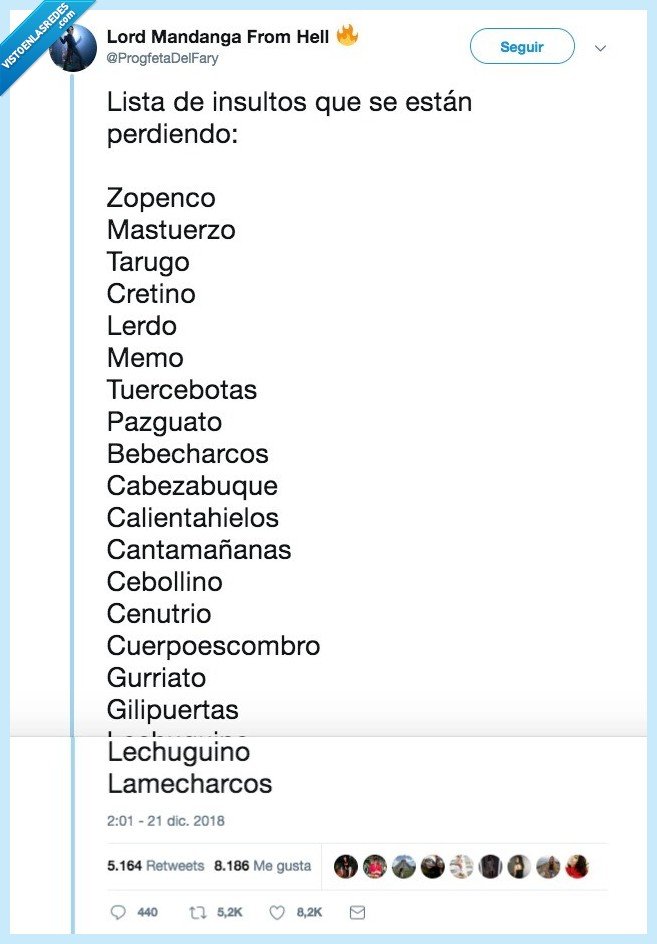The height and width of the screenshot is (944, 657).
Task: Open Lord Mandanga's profile avatar
Action: pyautogui.click(x=73, y=46)
